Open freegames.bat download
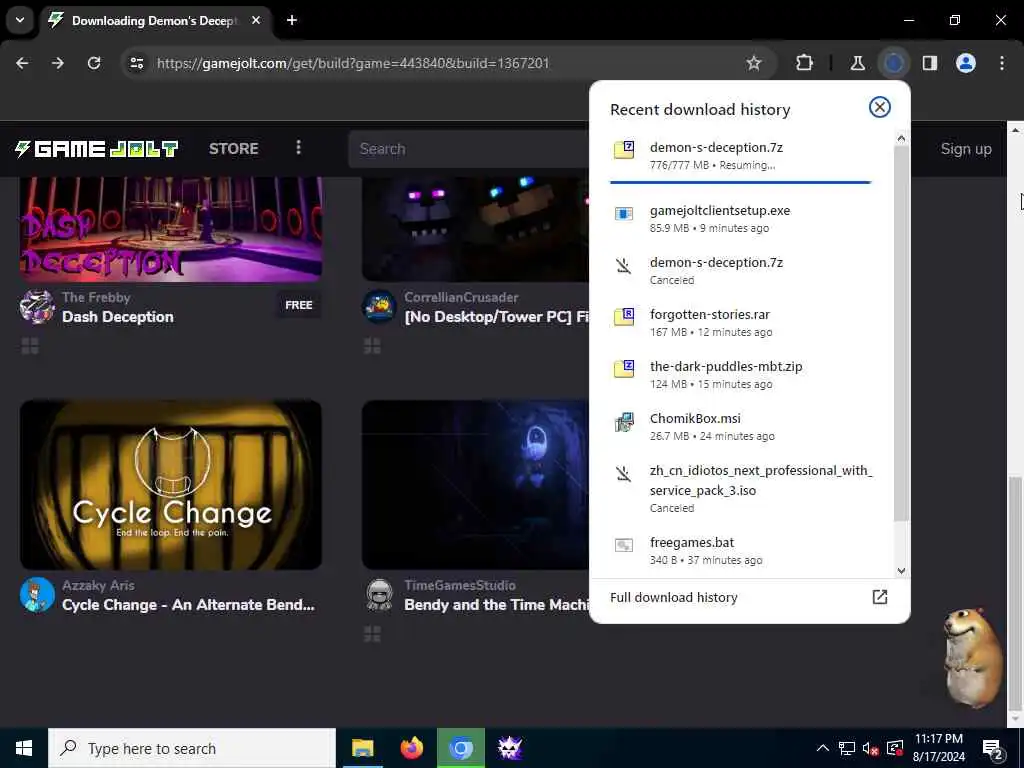1024x768 pixels. coord(741,551)
